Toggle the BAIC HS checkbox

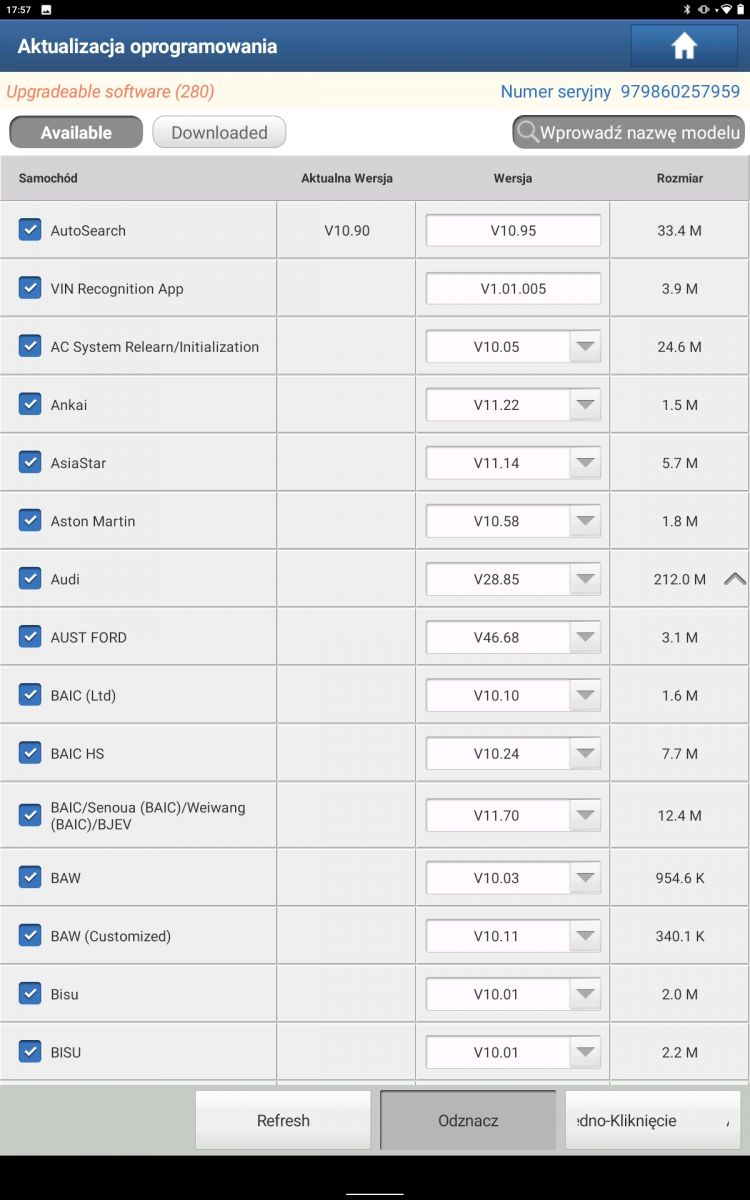[30, 752]
